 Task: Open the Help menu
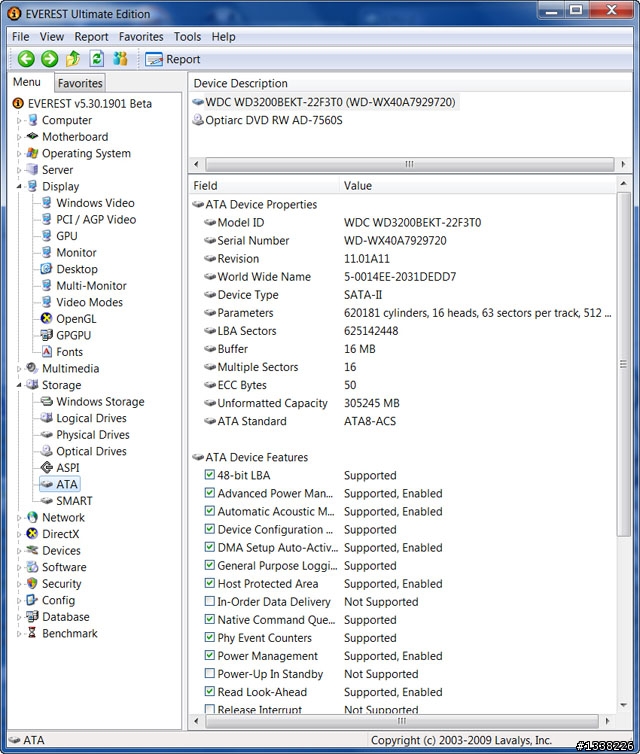click(x=224, y=37)
